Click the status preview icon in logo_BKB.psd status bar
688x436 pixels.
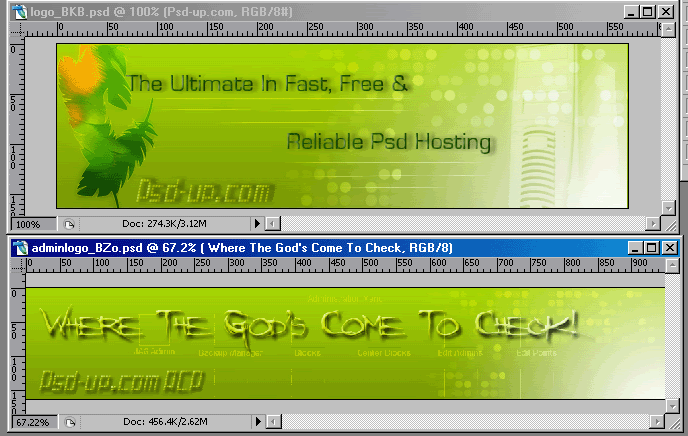pyautogui.click(x=69, y=225)
